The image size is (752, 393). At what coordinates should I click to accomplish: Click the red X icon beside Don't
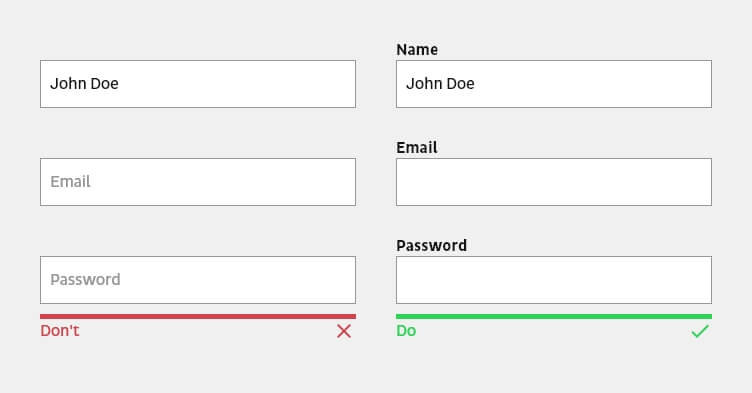[344, 331]
